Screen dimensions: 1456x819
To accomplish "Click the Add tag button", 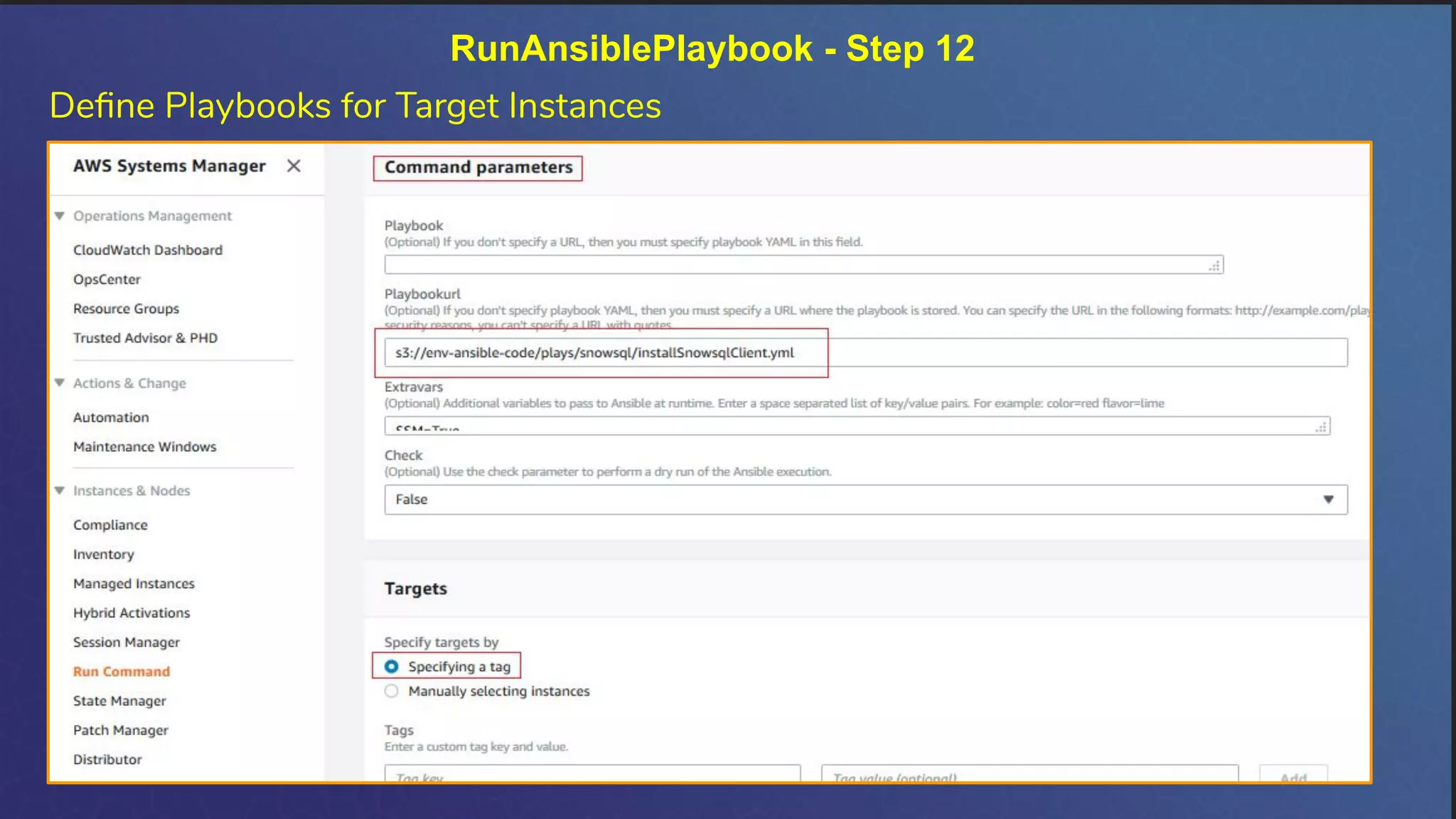I will tap(1293, 773).
